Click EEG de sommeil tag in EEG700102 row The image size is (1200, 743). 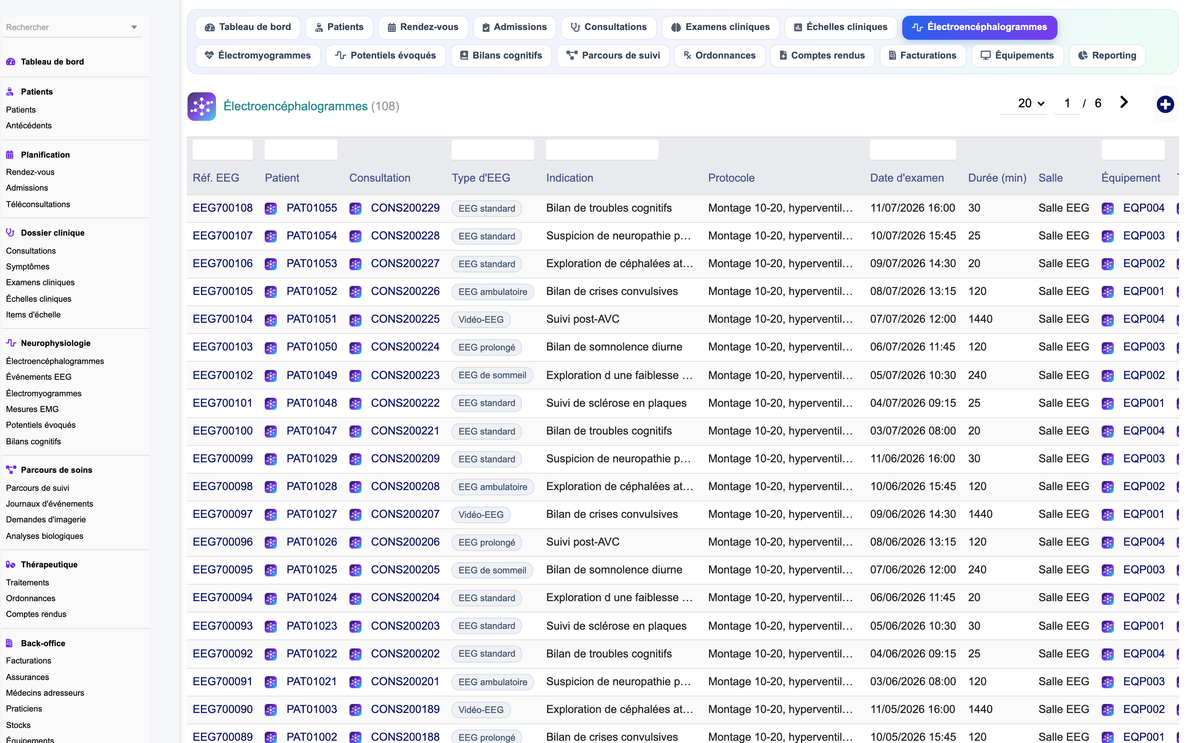point(493,375)
